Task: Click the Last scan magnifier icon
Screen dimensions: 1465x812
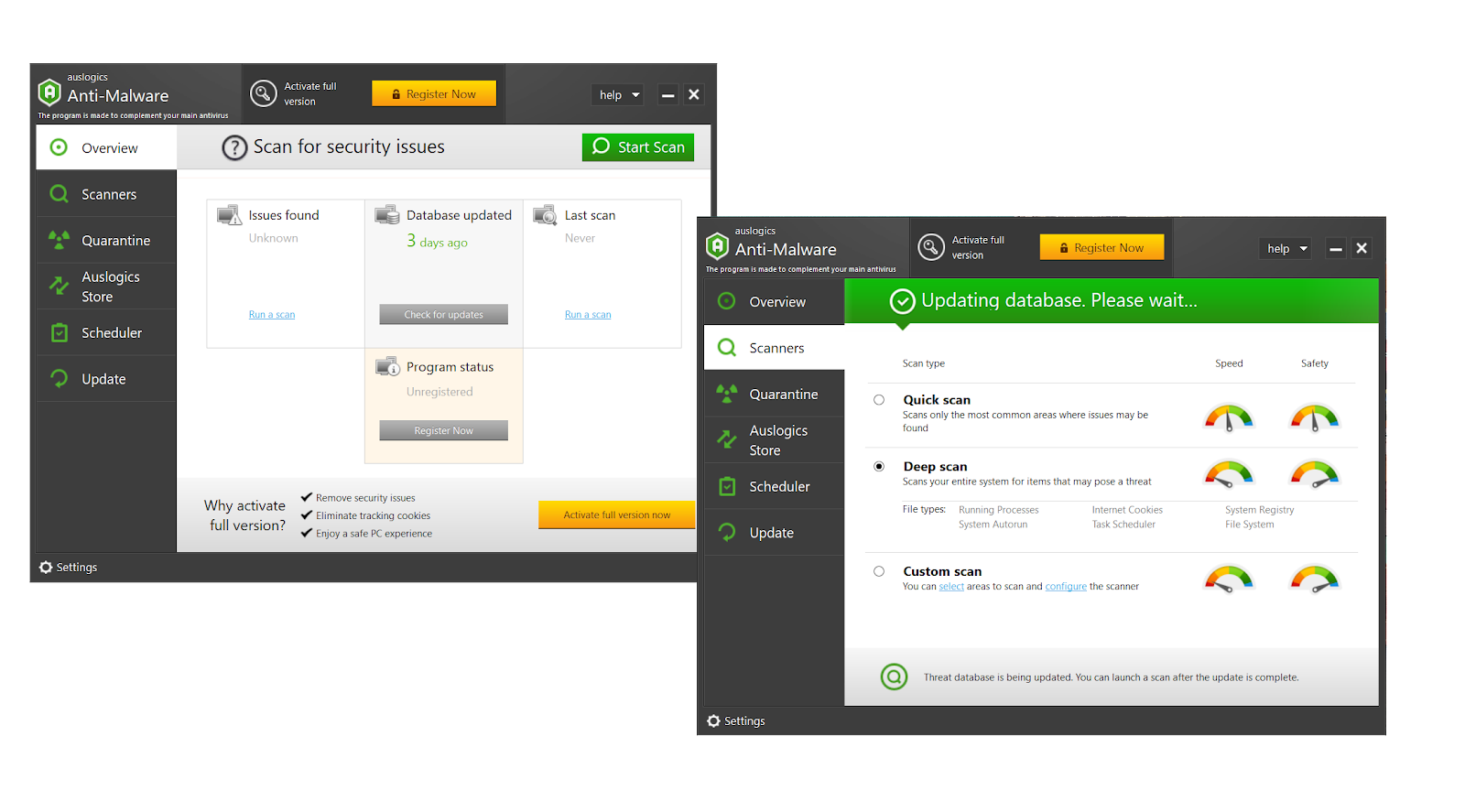Action: click(545, 215)
